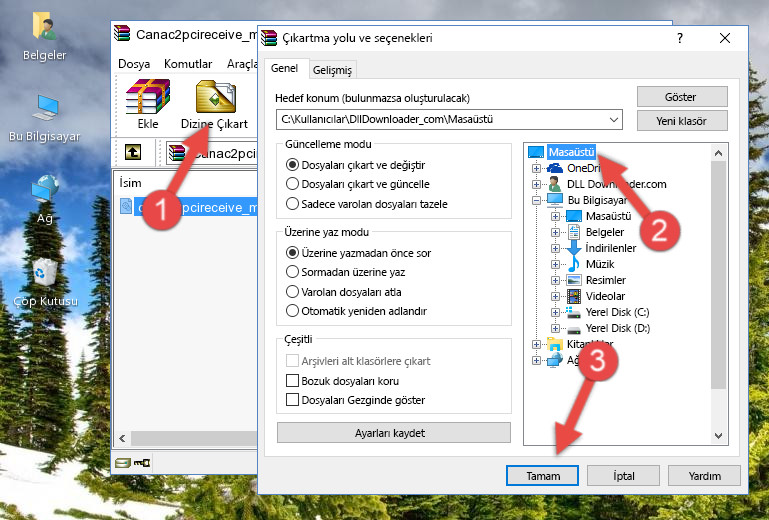Click folder tree scrollbar up arrow

click(718, 154)
